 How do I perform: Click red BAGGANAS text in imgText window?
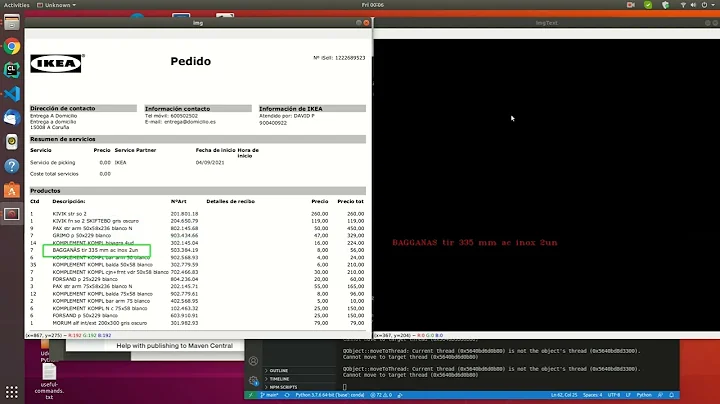click(x=474, y=242)
